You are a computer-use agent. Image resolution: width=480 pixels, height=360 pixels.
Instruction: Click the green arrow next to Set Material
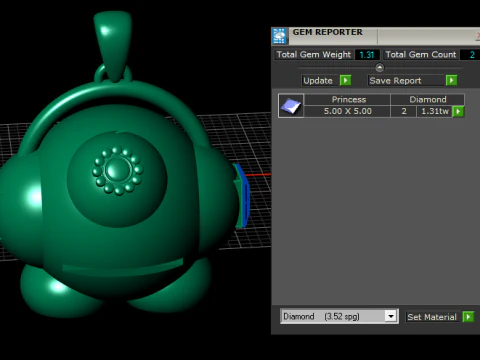click(x=468, y=317)
